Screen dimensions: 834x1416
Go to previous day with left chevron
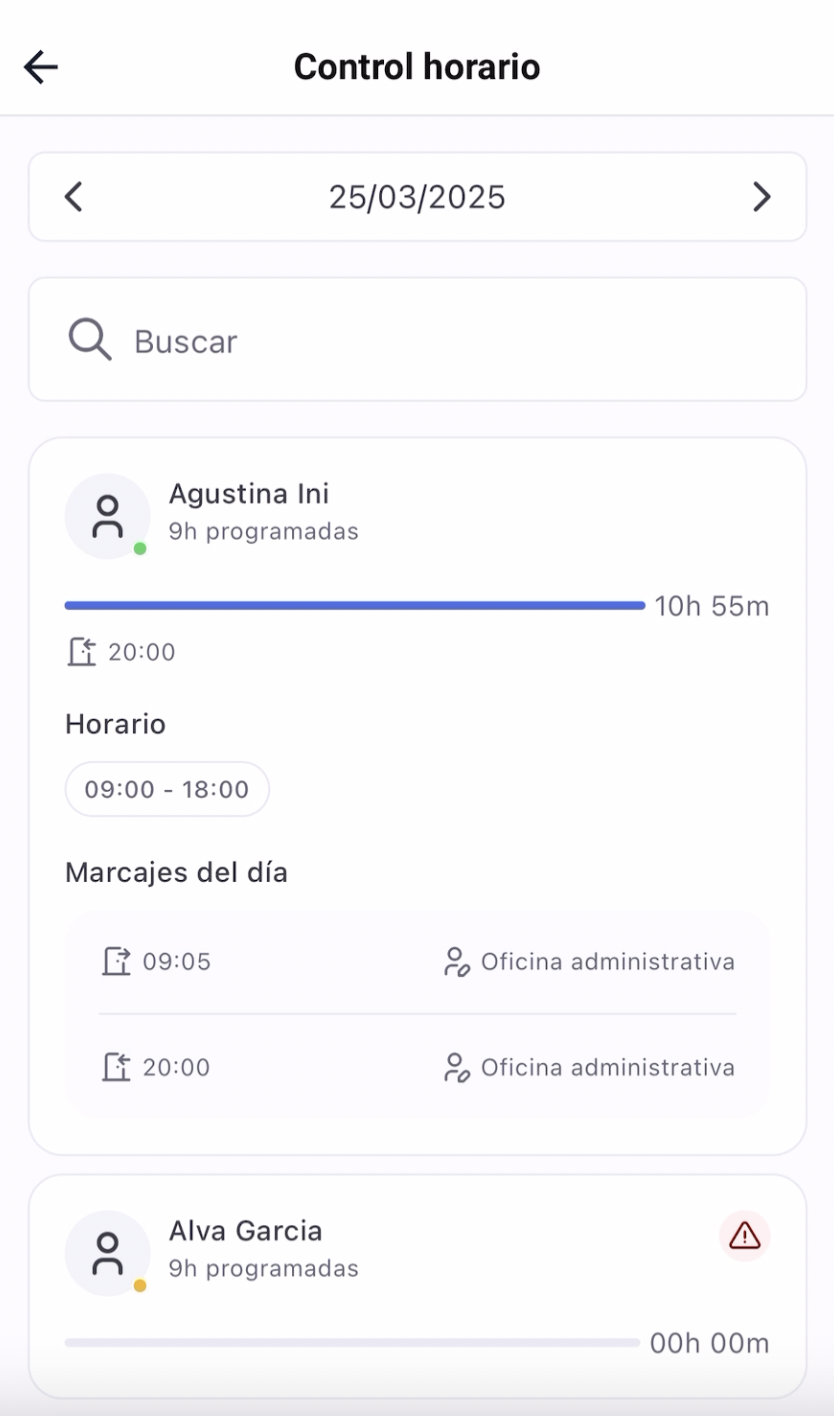click(x=73, y=197)
